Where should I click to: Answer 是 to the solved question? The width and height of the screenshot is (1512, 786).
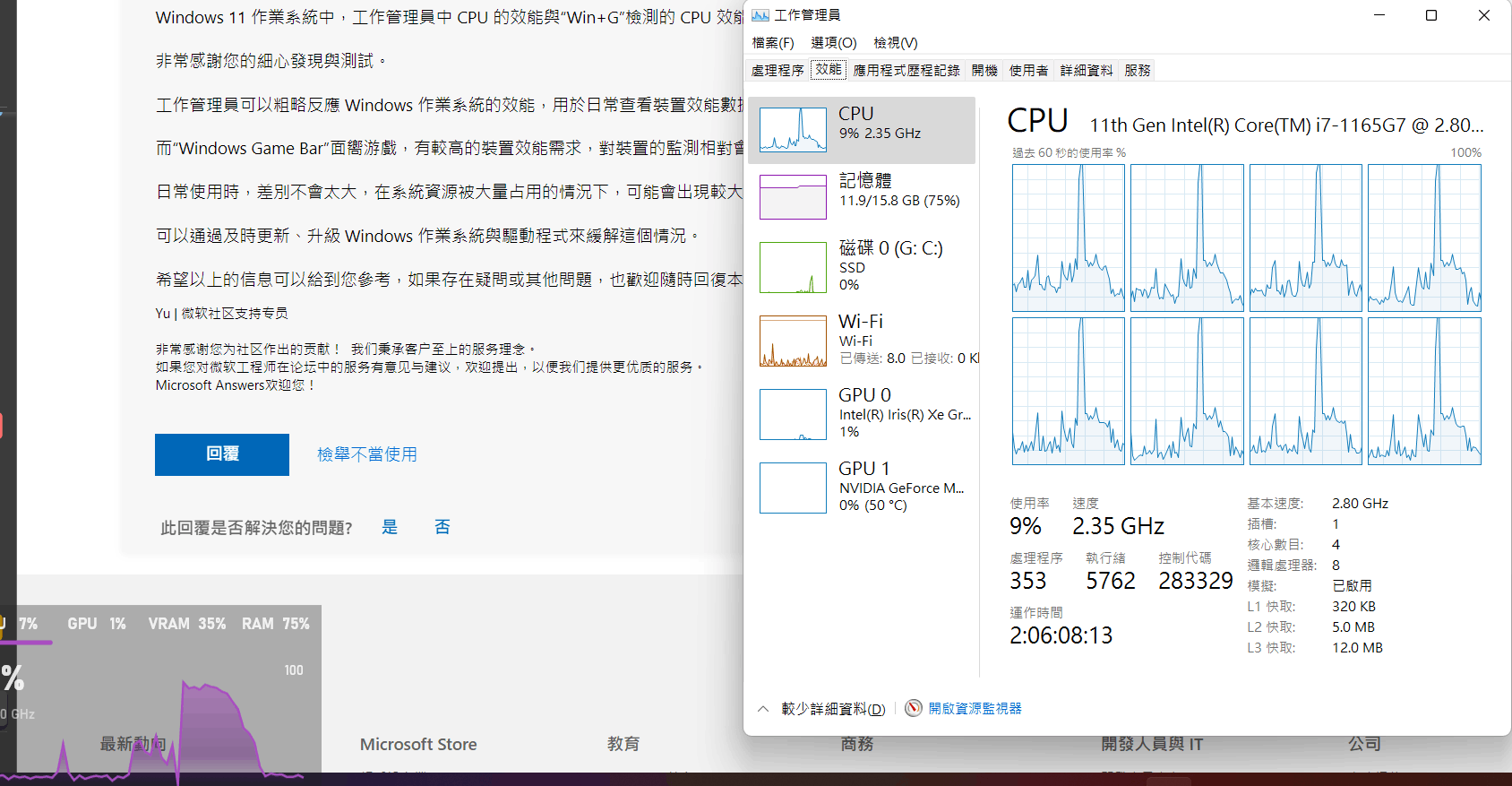[390, 527]
